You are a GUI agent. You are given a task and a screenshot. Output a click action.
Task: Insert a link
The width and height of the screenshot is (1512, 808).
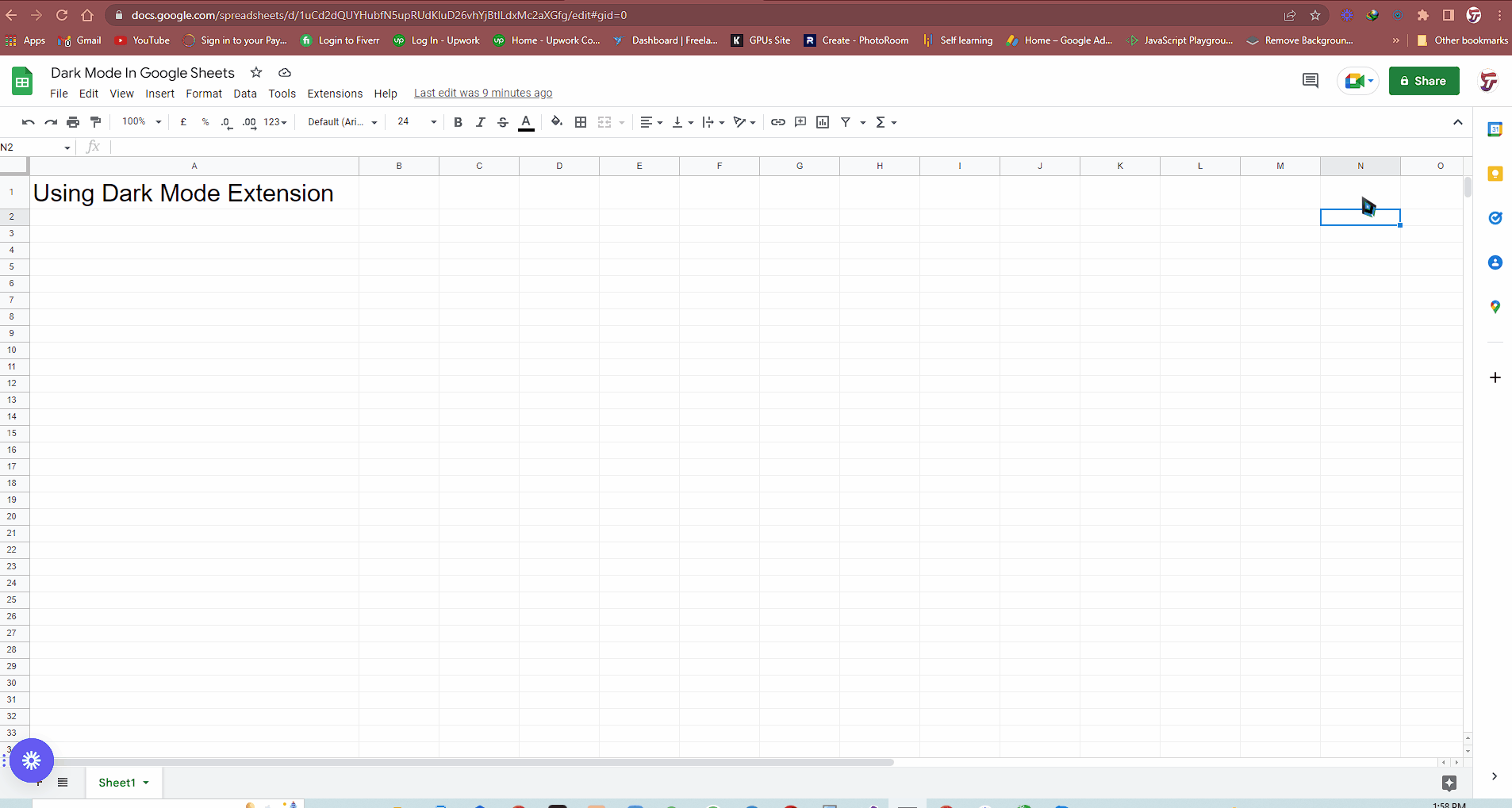pyautogui.click(x=777, y=122)
